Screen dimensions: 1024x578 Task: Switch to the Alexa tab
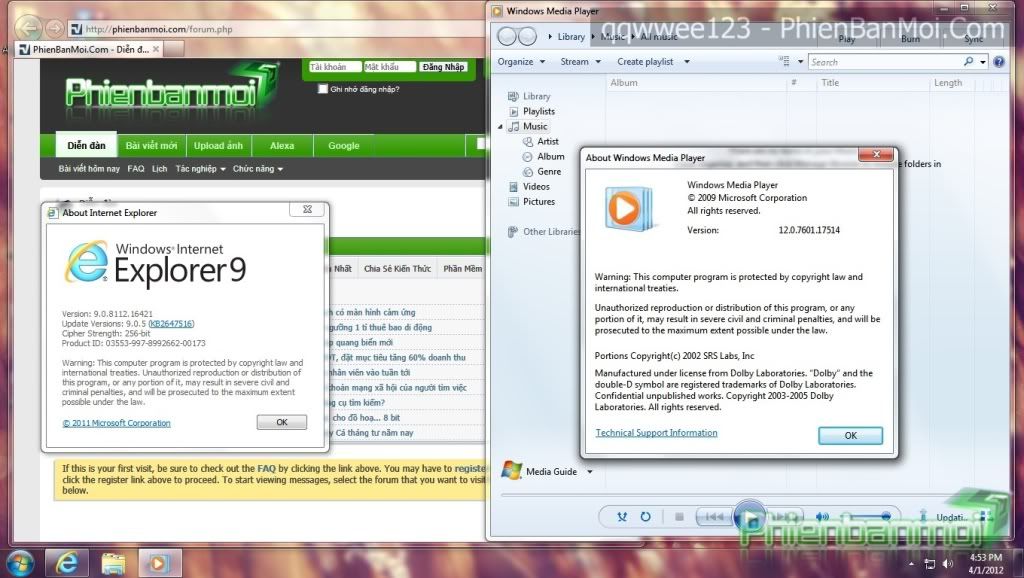point(282,146)
